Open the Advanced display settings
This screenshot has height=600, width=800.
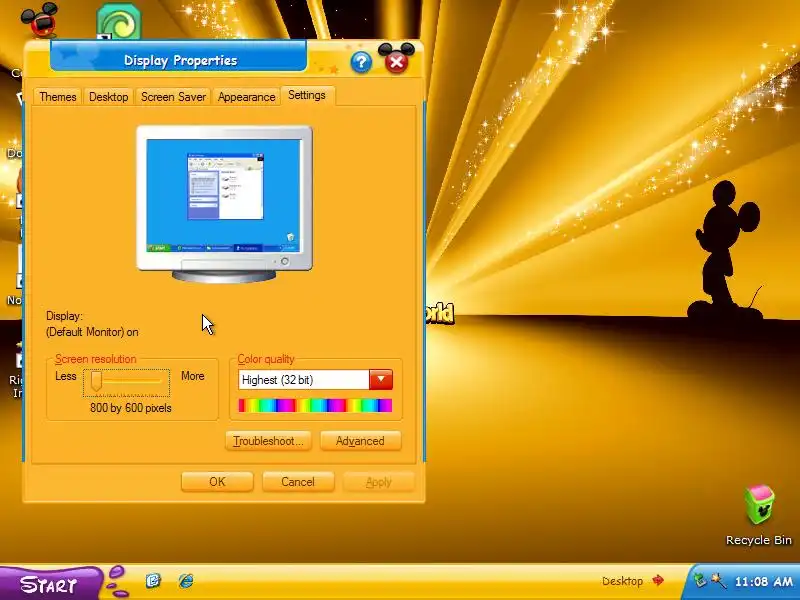[x=360, y=441]
